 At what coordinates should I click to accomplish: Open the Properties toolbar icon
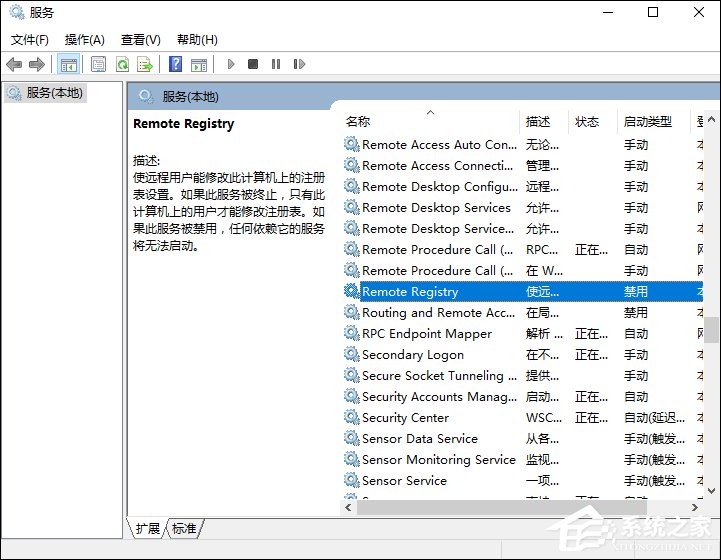tap(98, 64)
